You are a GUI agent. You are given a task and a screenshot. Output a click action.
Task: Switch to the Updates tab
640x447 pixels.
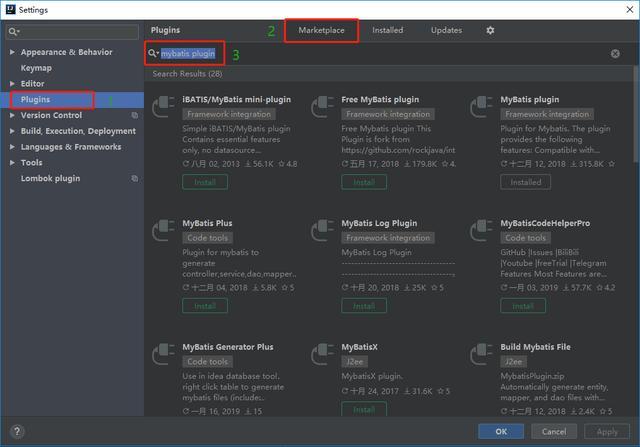coord(446,30)
